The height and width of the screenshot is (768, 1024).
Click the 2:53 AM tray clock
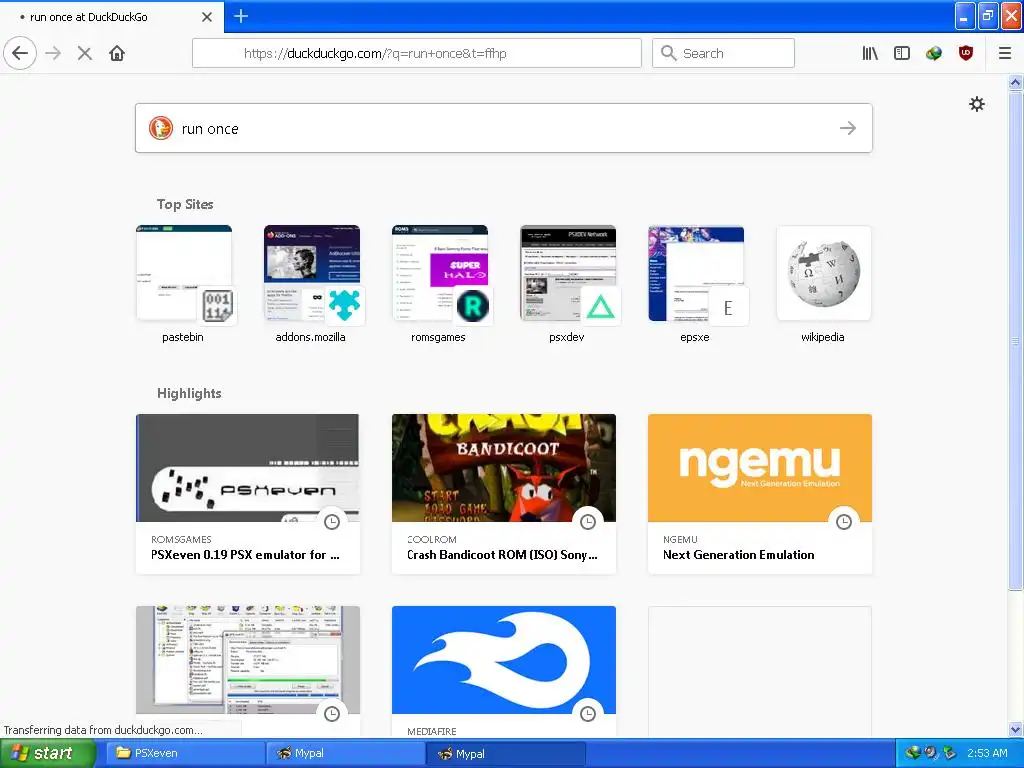coord(987,753)
